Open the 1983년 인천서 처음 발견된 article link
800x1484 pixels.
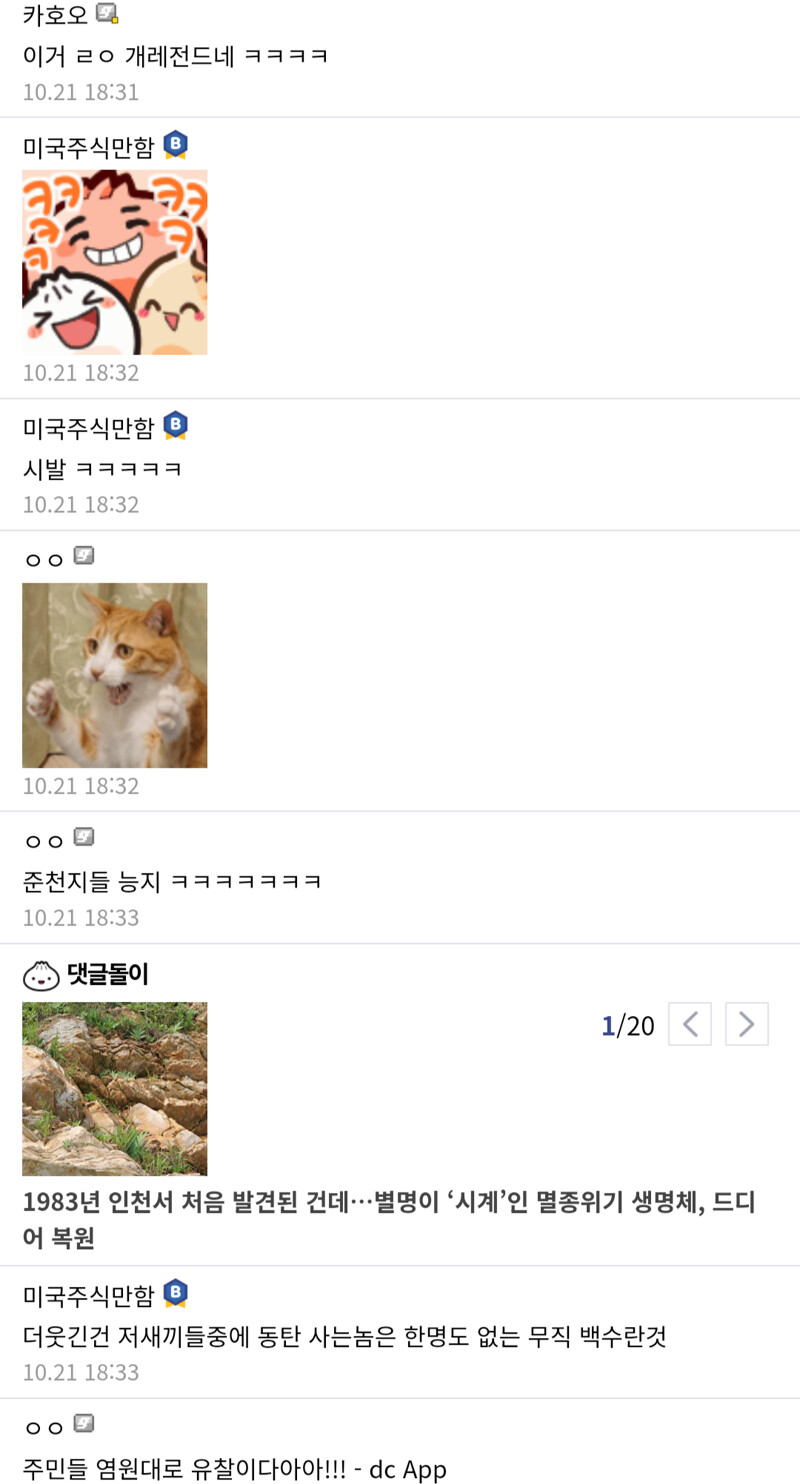388,1220
